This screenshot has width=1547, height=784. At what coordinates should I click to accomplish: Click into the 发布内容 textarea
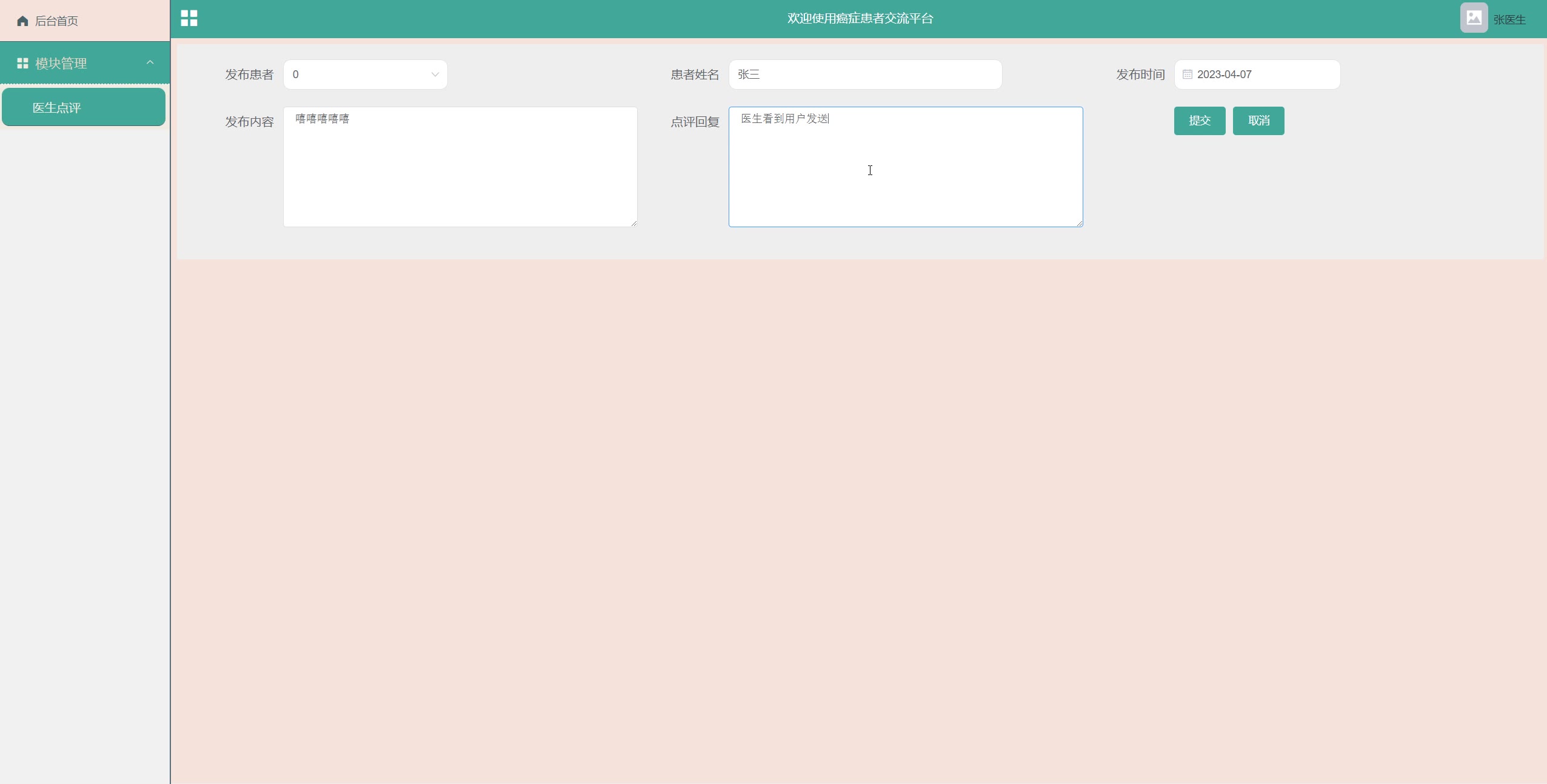pyautogui.click(x=460, y=167)
